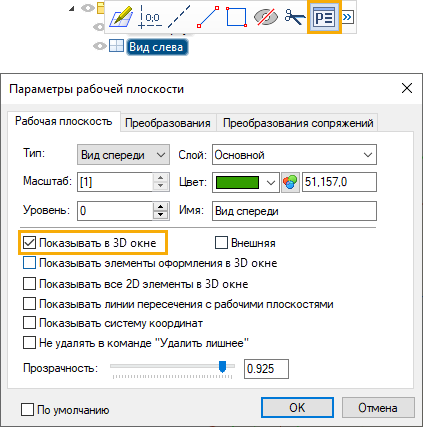Open the workplane parameters P icon
The image size is (423, 427).
click(324, 17)
